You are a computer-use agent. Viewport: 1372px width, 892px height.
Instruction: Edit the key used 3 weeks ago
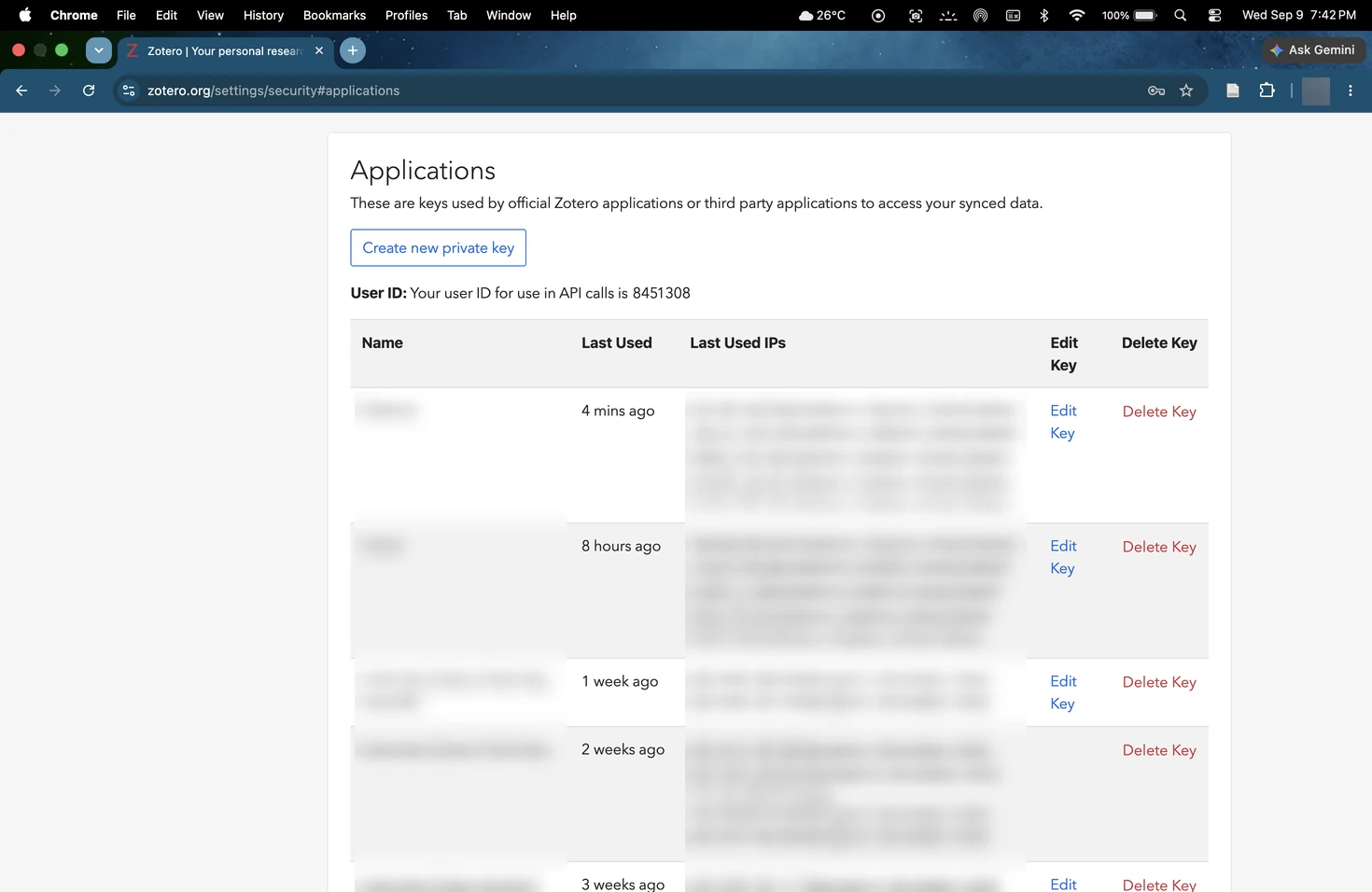pyautogui.click(x=1063, y=884)
